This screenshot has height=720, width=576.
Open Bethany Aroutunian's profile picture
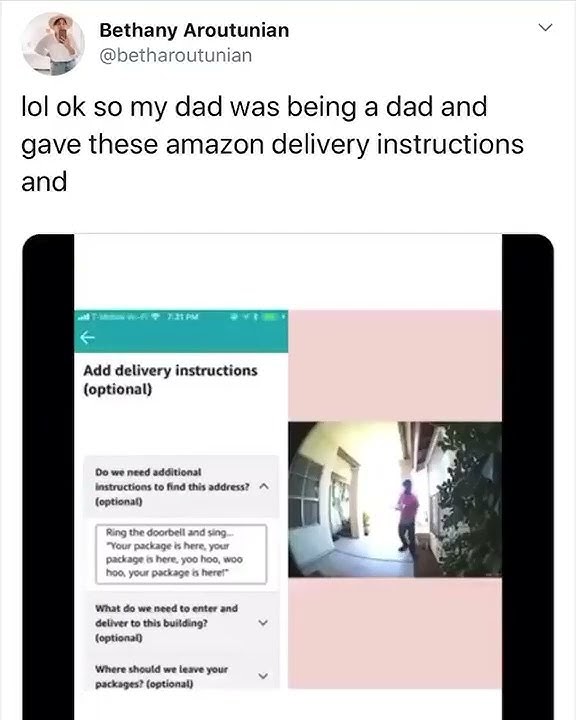point(53,44)
